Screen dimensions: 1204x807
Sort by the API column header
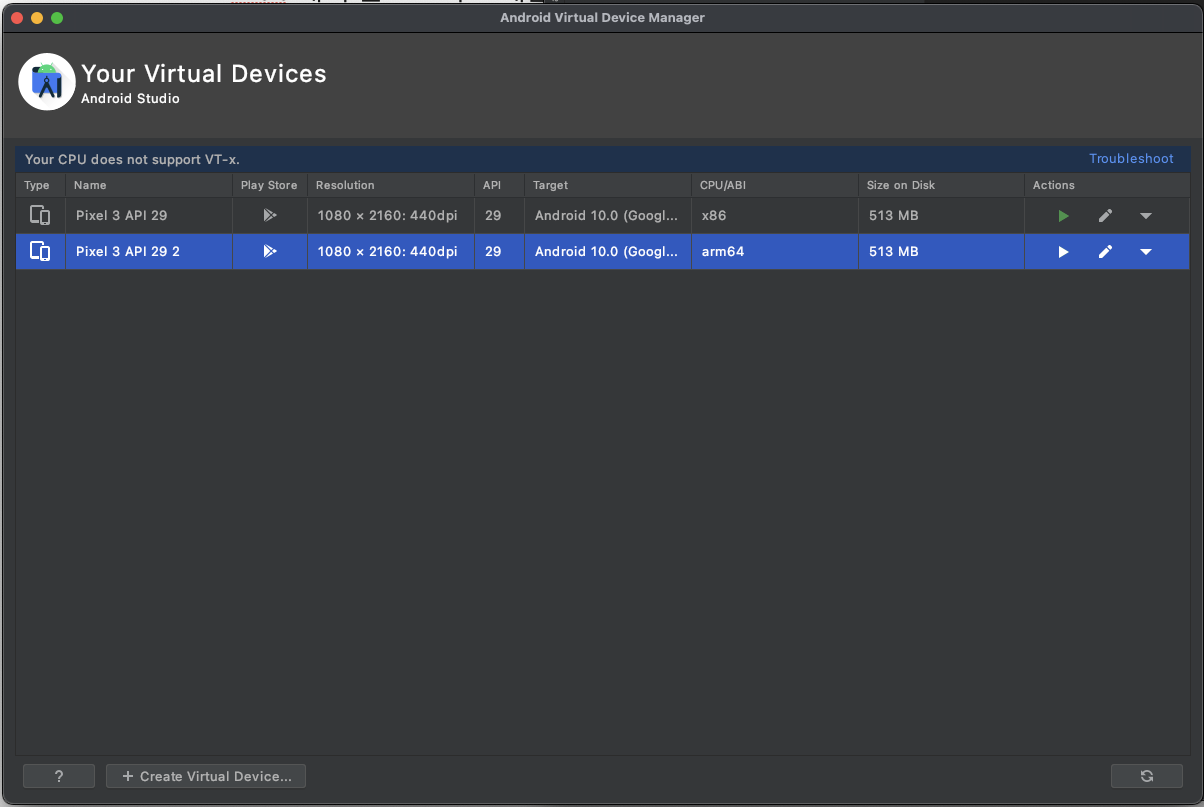click(499, 185)
